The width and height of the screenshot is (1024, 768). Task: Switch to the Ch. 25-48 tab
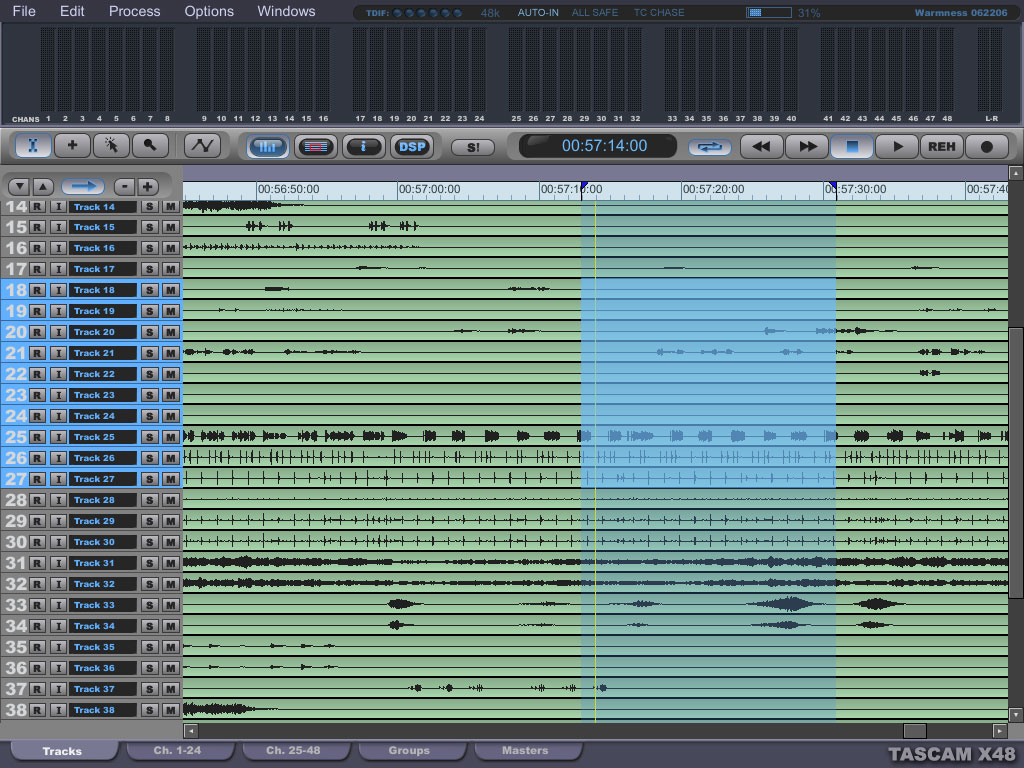point(293,750)
